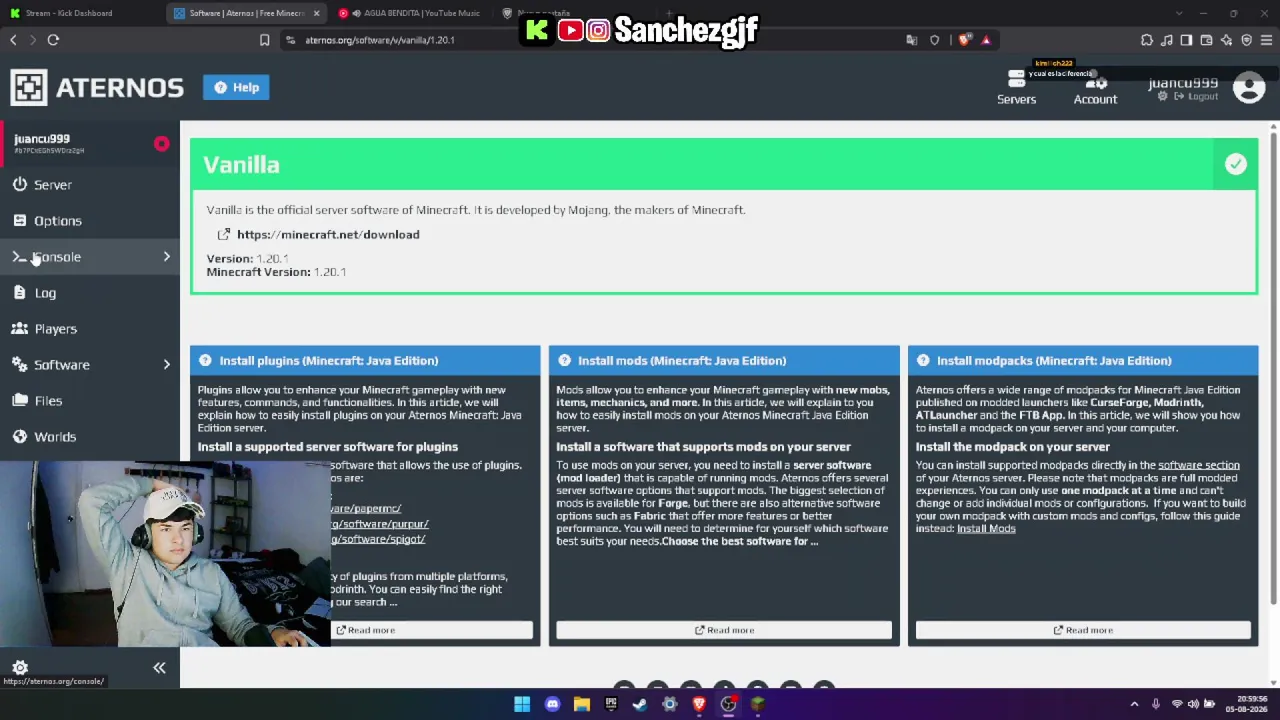Screen dimensions: 1280x720
Task: Open the Install modpacks article heading
Action: pyautogui.click(x=1054, y=361)
